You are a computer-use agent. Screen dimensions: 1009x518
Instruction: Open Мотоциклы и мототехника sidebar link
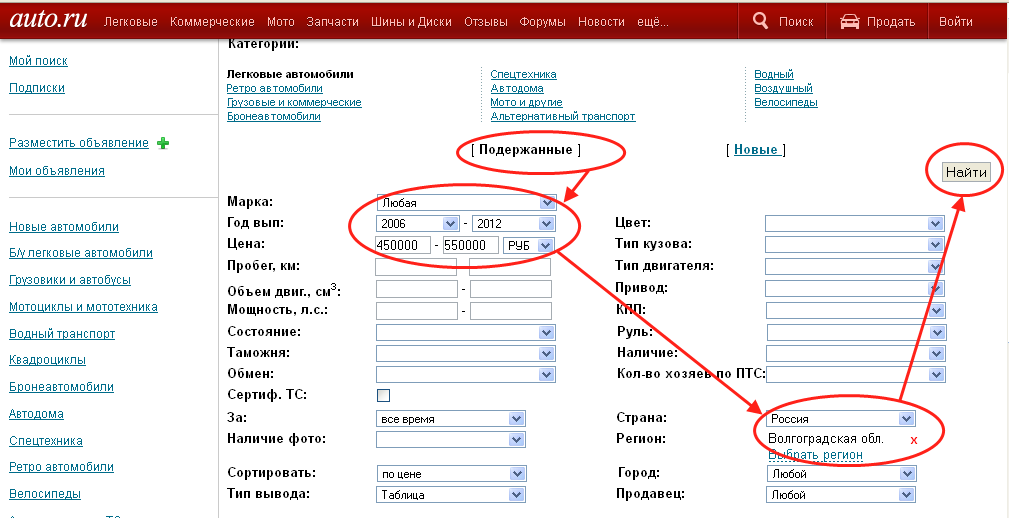point(83,307)
